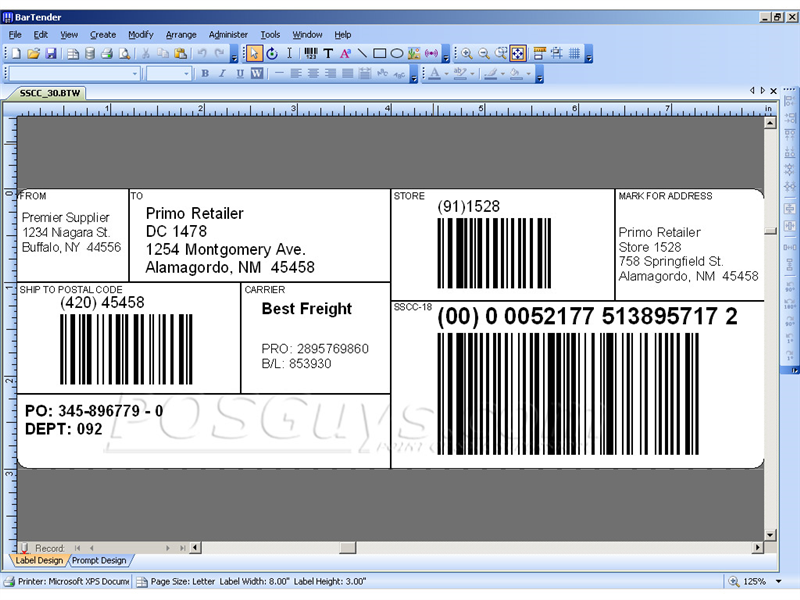The height and width of the screenshot is (600, 800).
Task: Select the picture insertion tool
Action: (x=414, y=54)
